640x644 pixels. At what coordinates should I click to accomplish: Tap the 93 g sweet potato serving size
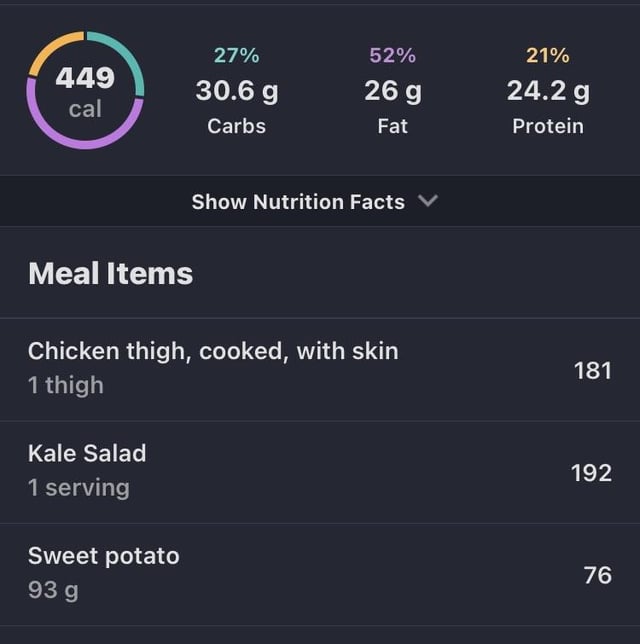pos(53,591)
